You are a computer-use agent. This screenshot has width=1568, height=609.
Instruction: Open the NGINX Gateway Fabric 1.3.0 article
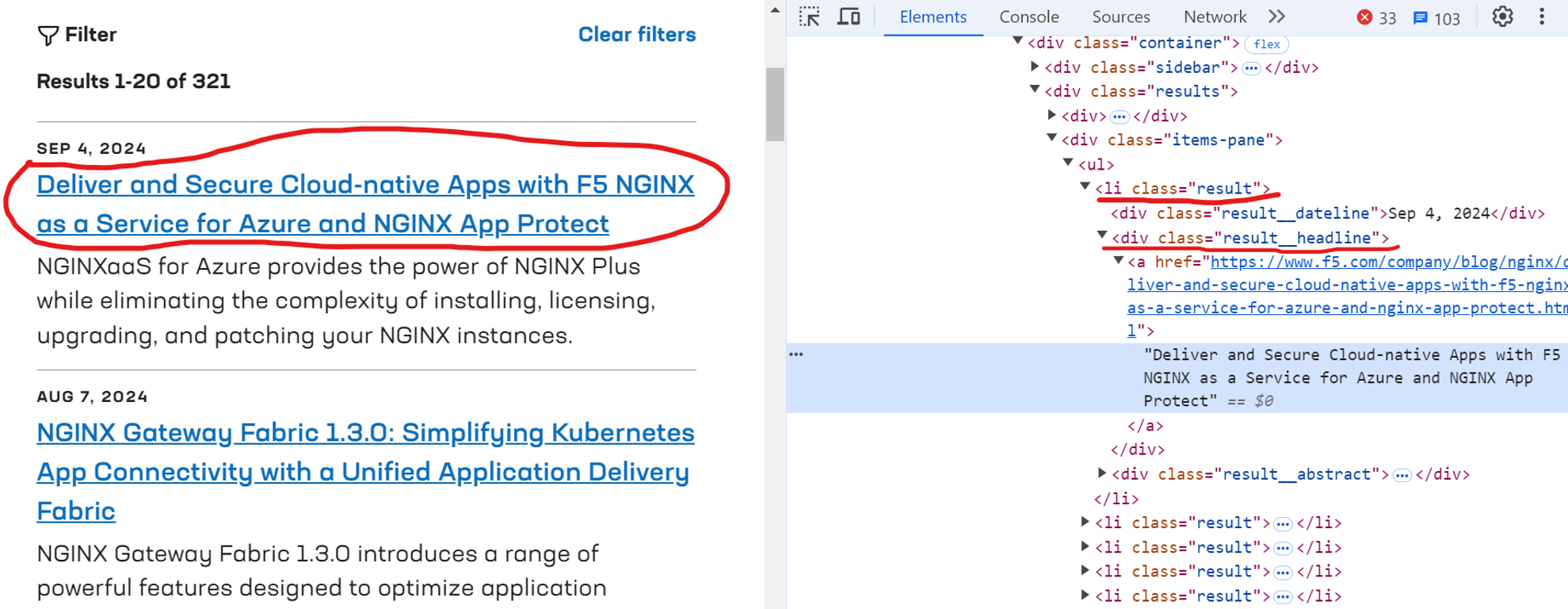coord(365,472)
